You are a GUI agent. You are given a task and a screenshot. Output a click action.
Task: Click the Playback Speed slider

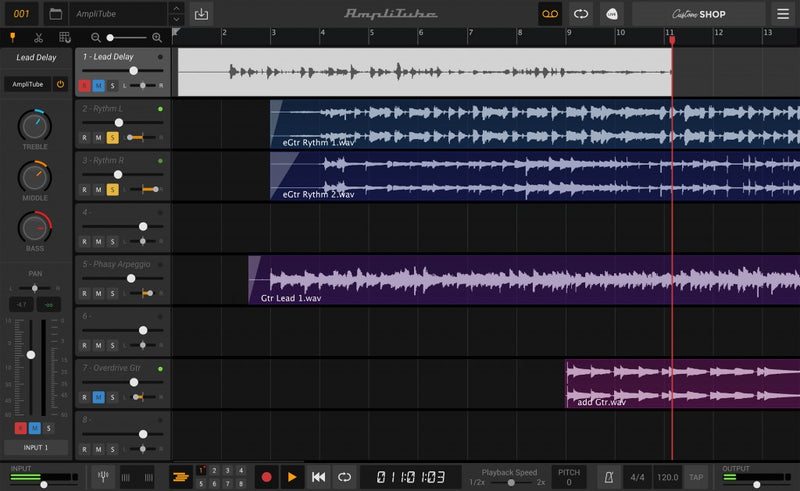click(x=510, y=482)
